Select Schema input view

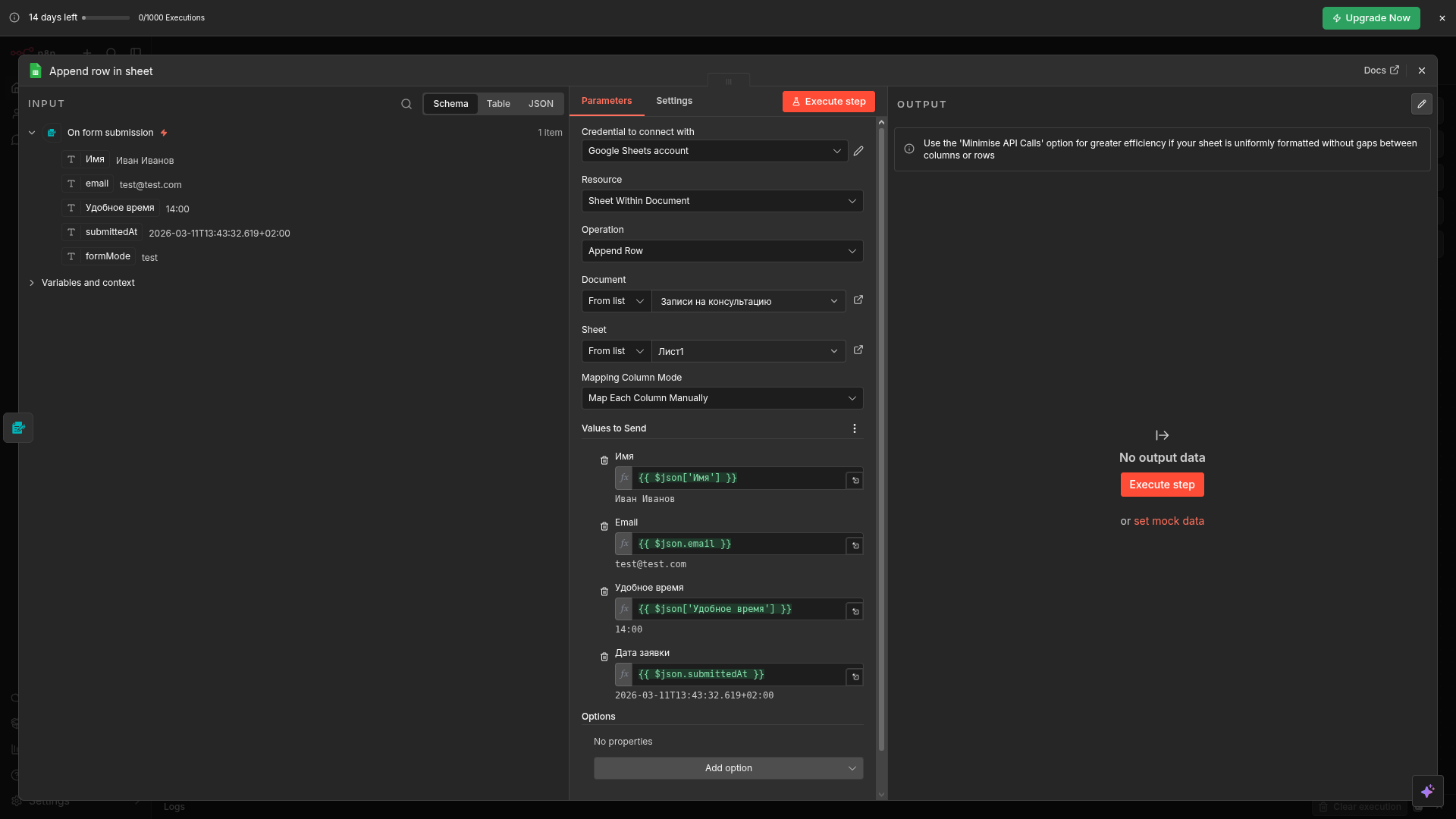click(450, 104)
